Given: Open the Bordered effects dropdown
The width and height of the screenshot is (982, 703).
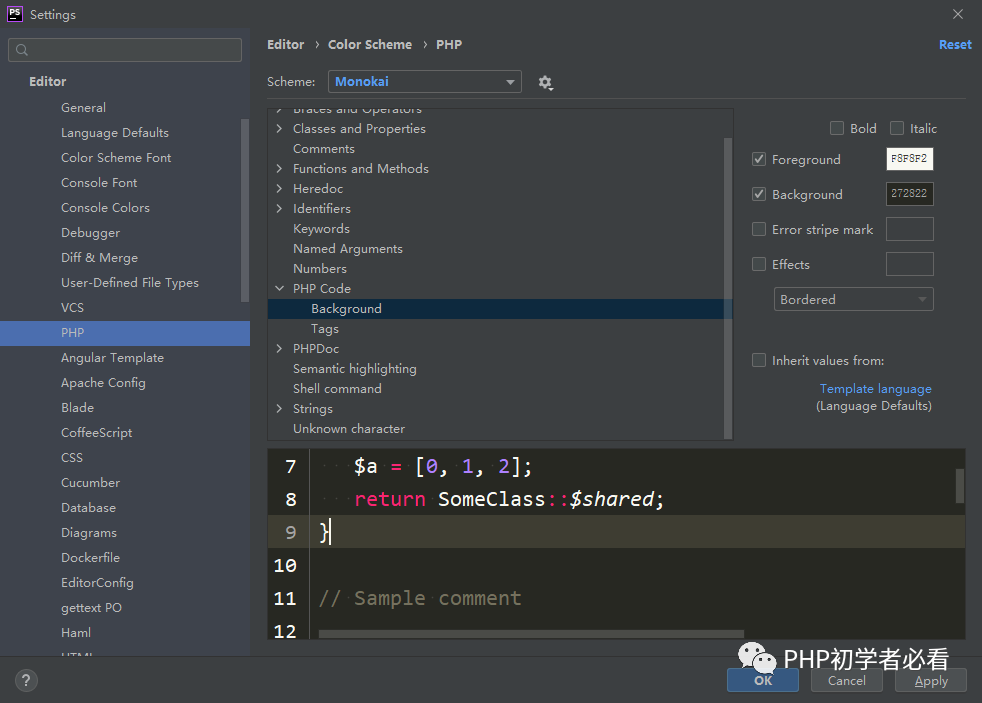Looking at the screenshot, I should coord(853,299).
